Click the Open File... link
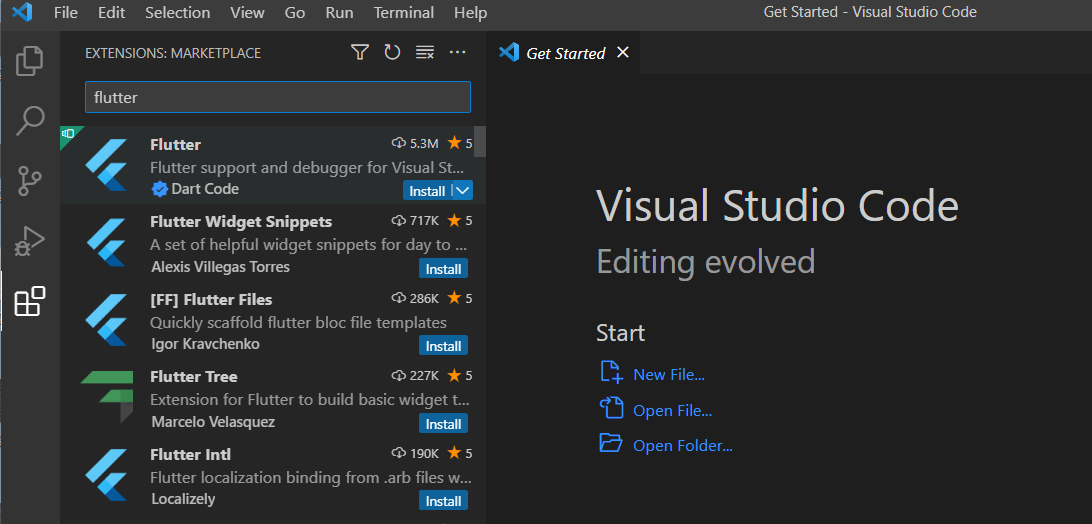The width and height of the screenshot is (1092, 524). (672, 410)
